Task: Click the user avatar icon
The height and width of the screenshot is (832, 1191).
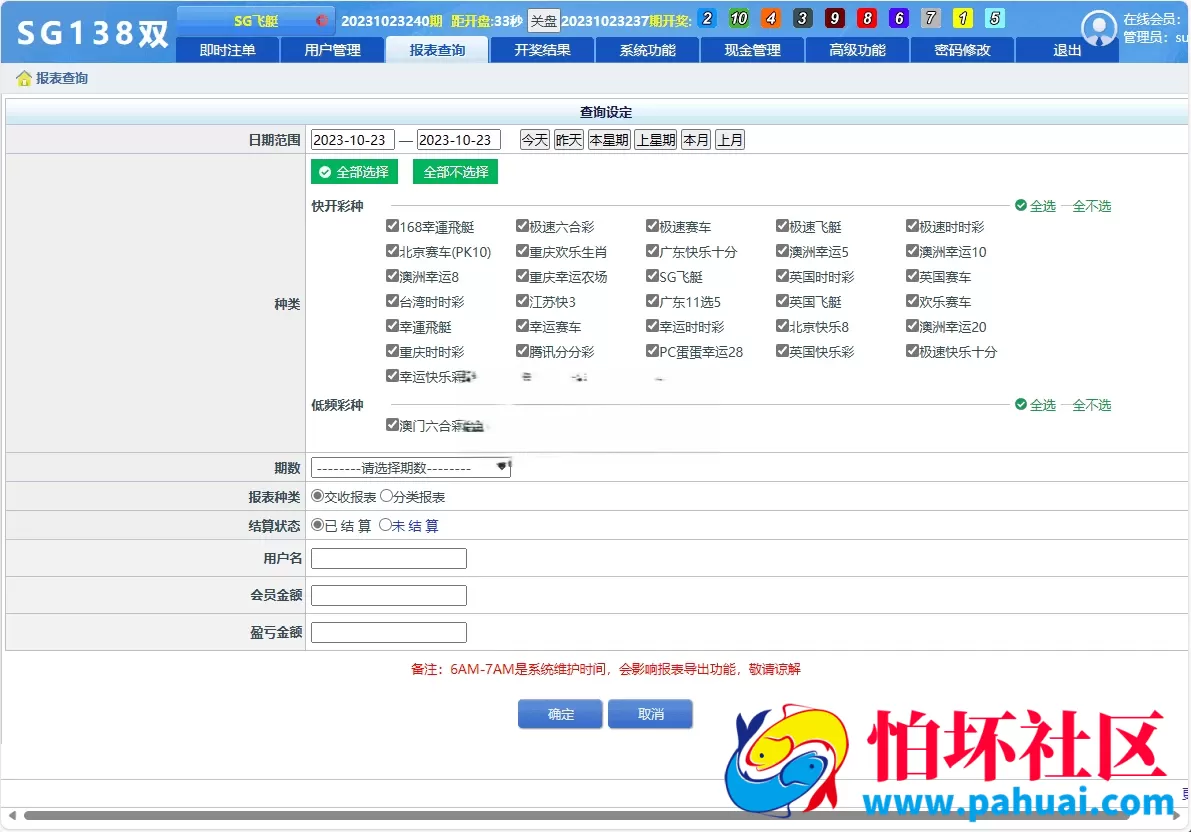Action: [1098, 29]
